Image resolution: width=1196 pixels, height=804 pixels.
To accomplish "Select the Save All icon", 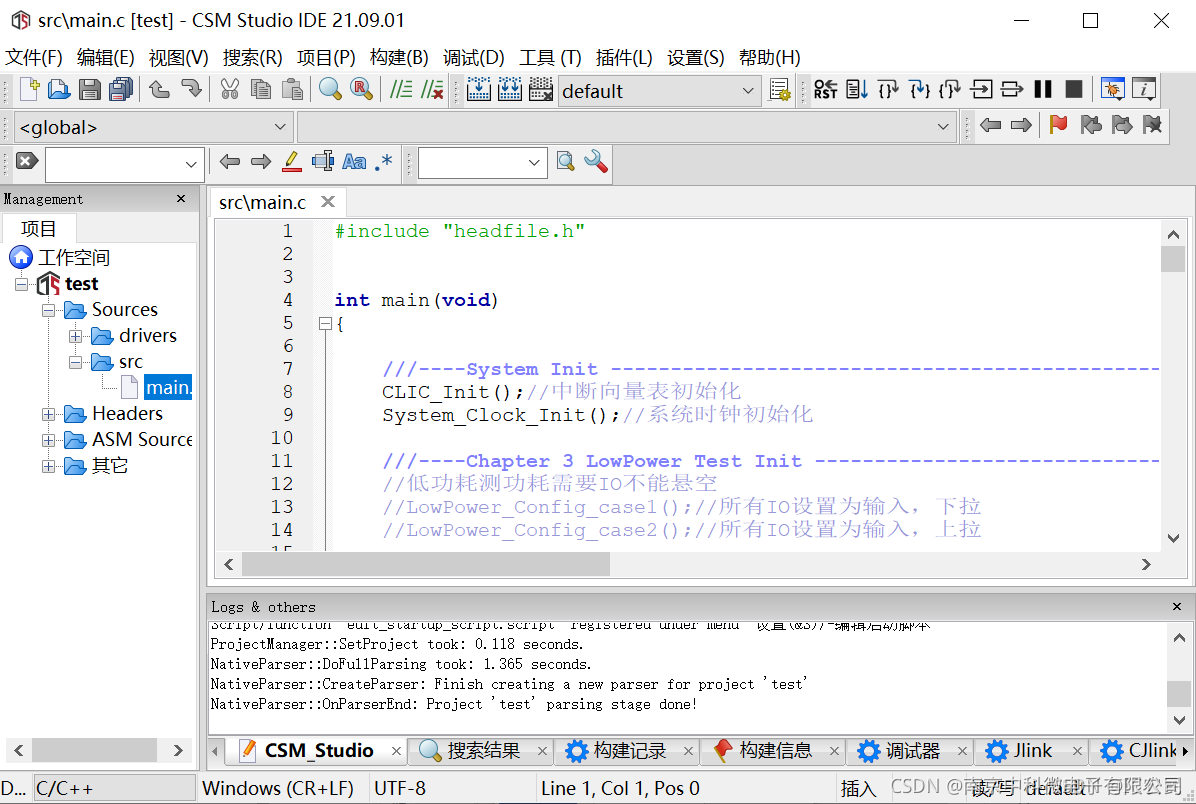I will click(119, 89).
